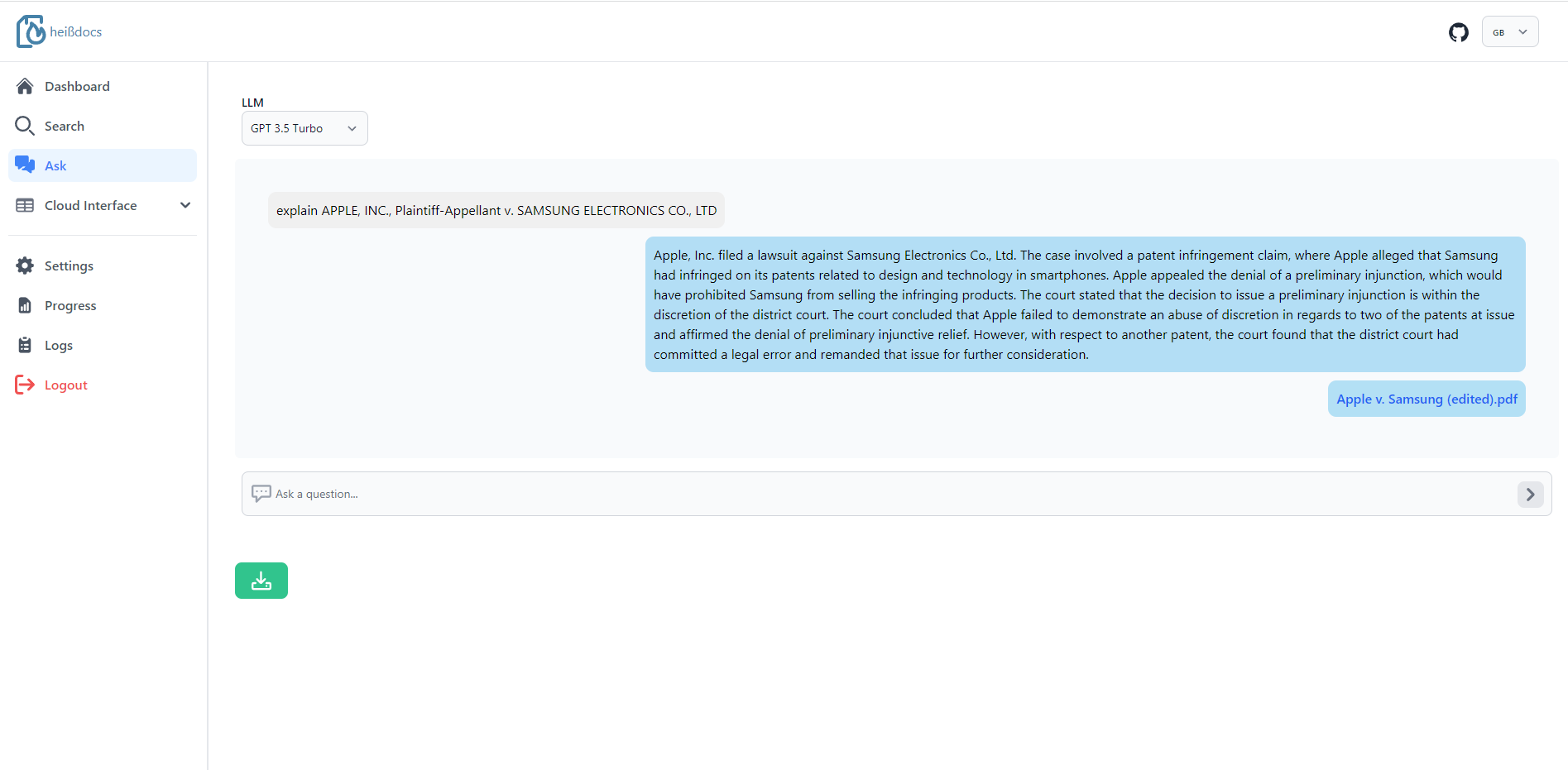
Task: Click the blue answer text bubble
Action: coord(1085,304)
